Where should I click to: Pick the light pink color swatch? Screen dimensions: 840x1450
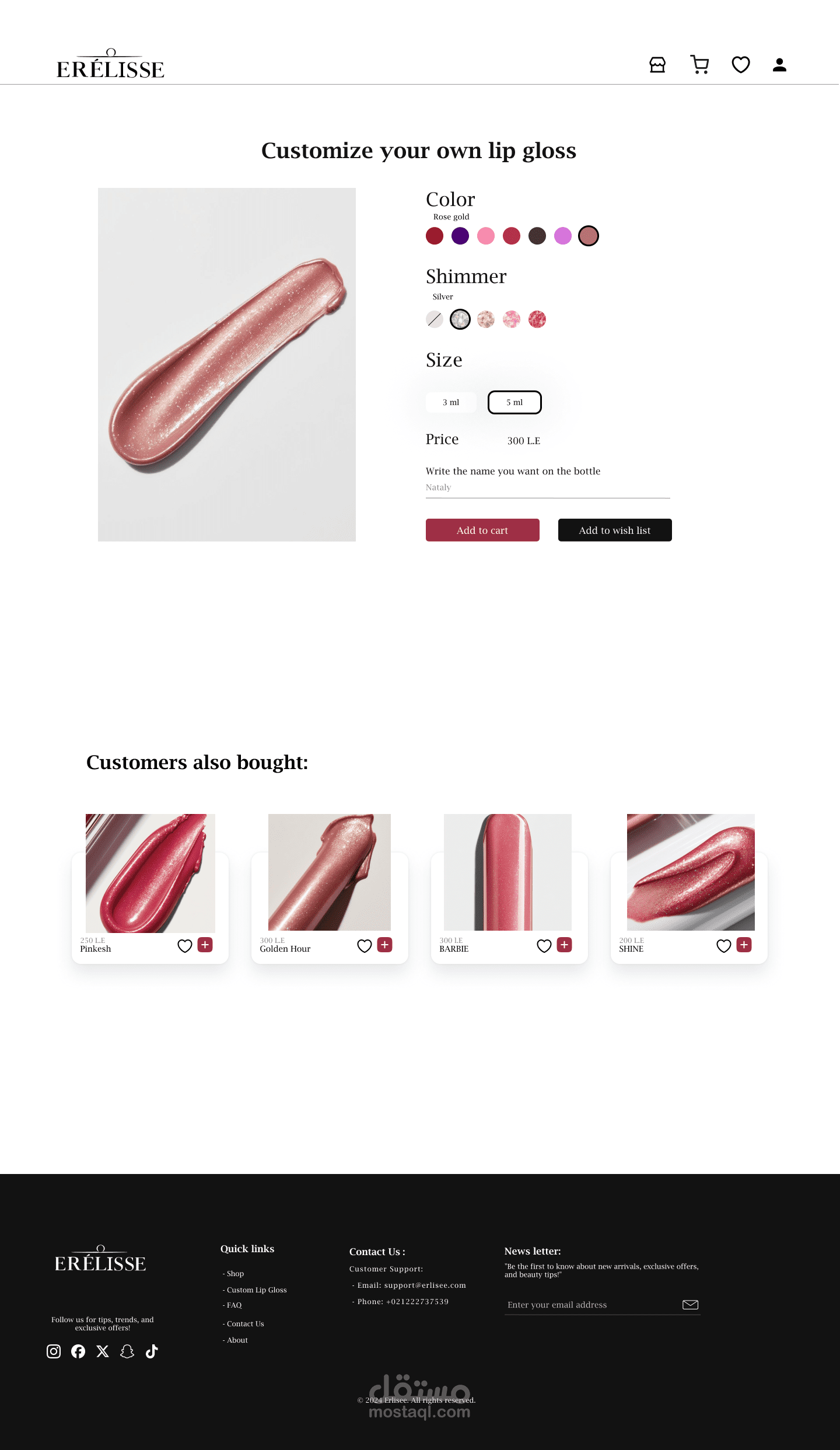click(x=486, y=236)
